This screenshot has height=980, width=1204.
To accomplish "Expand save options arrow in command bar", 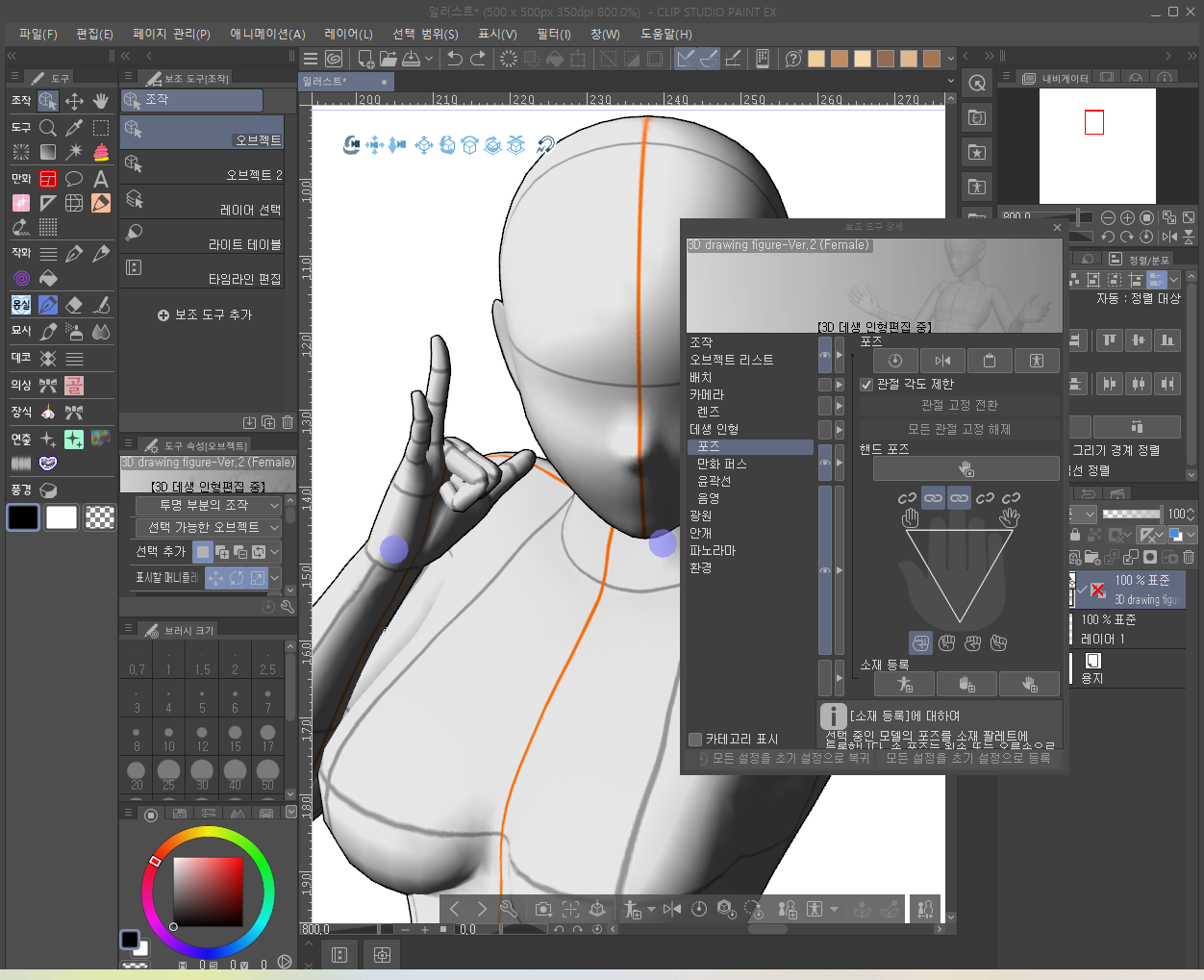I will pyautogui.click(x=429, y=59).
